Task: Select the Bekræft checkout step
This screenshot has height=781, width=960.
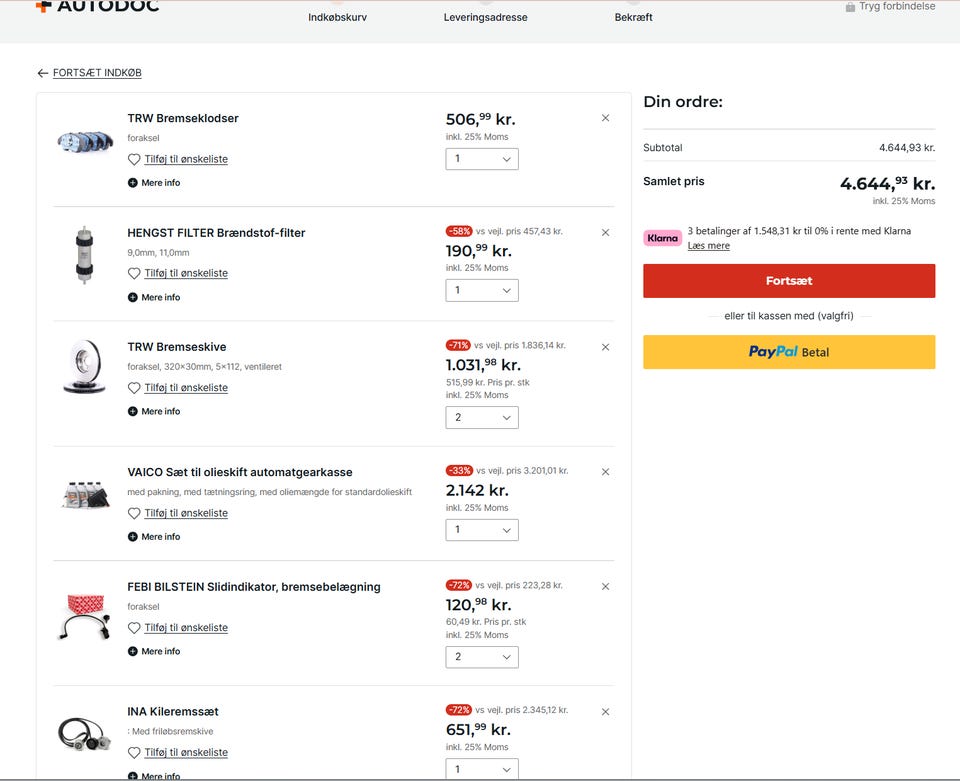Action: click(633, 17)
